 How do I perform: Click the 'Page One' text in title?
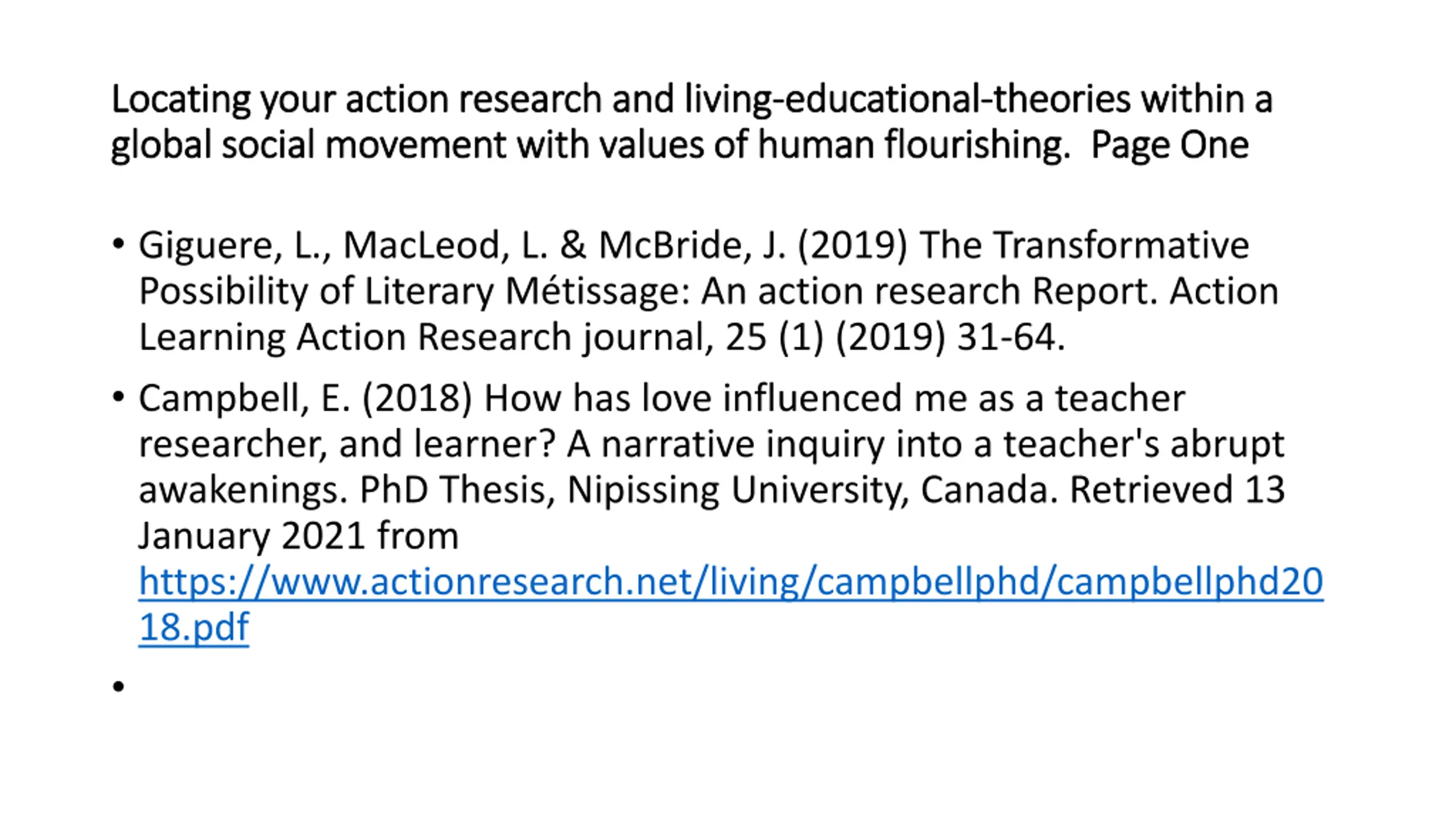(1170, 145)
